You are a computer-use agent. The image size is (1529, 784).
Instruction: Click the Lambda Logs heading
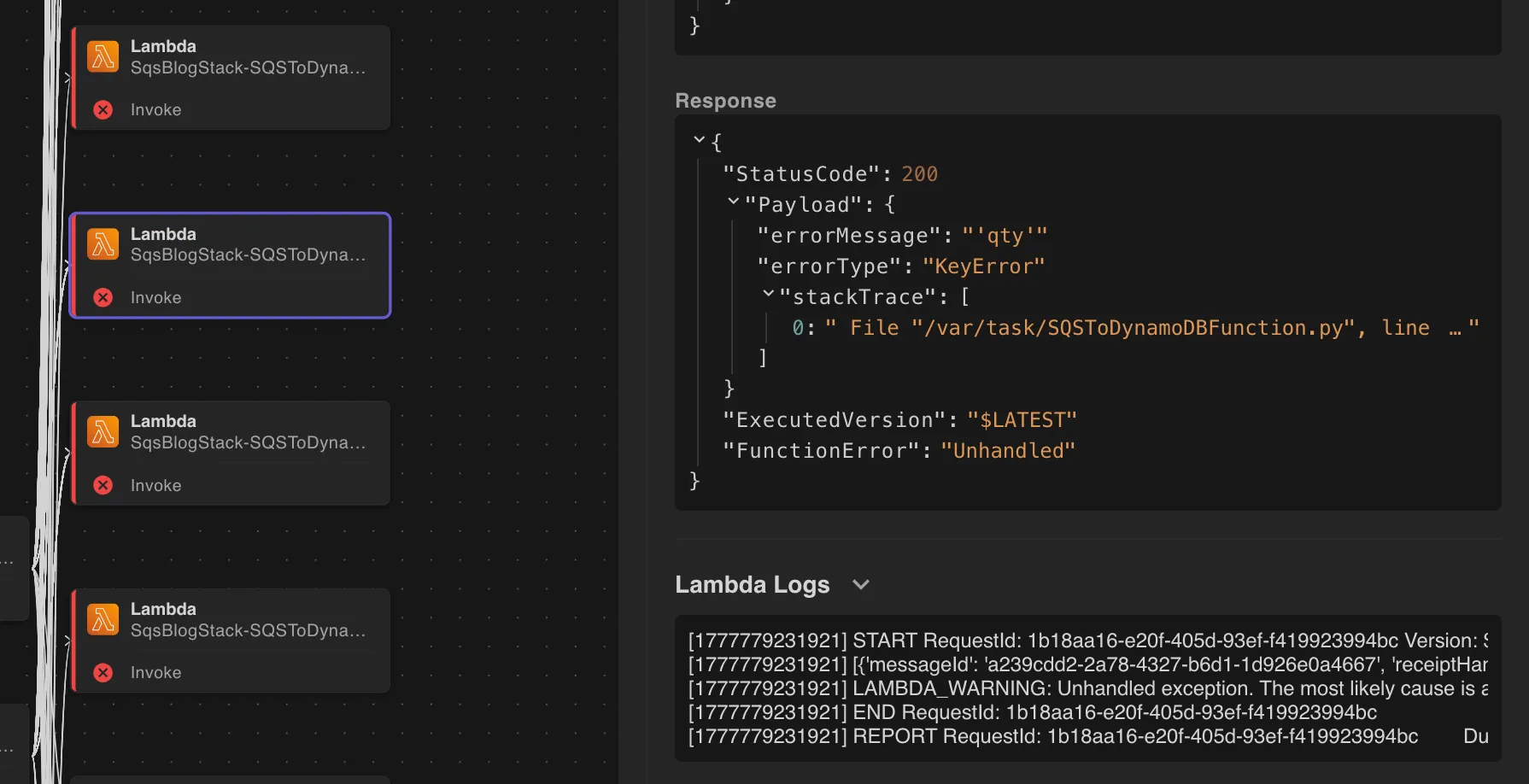coord(753,585)
